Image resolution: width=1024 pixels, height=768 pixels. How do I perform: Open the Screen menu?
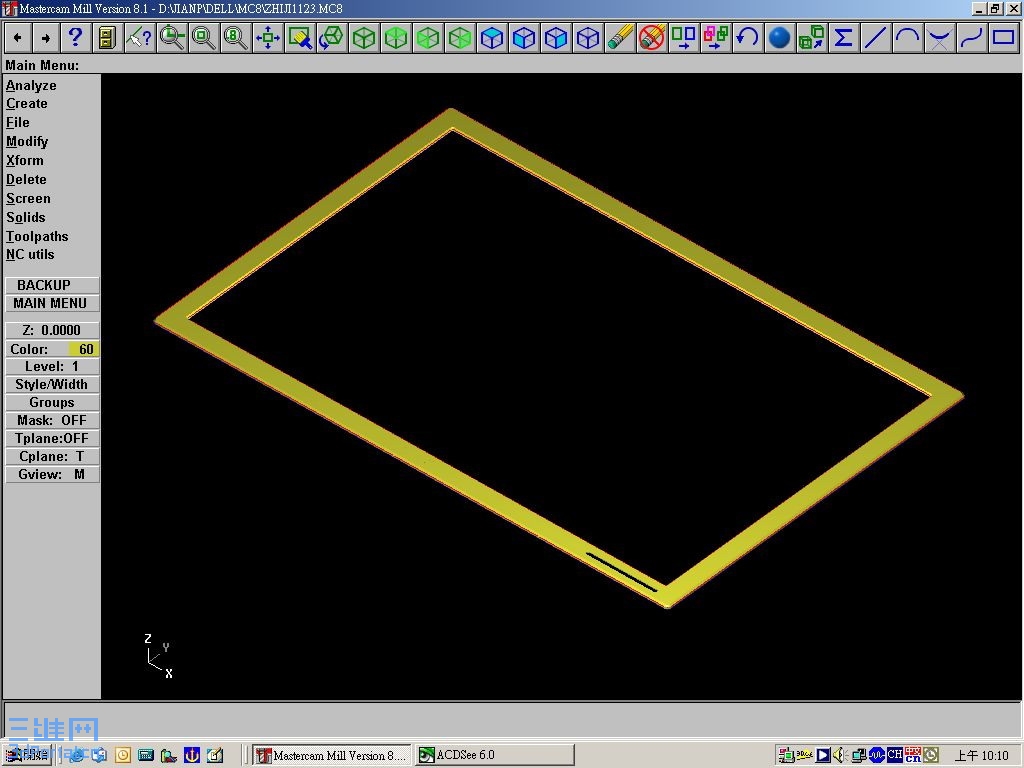28,199
